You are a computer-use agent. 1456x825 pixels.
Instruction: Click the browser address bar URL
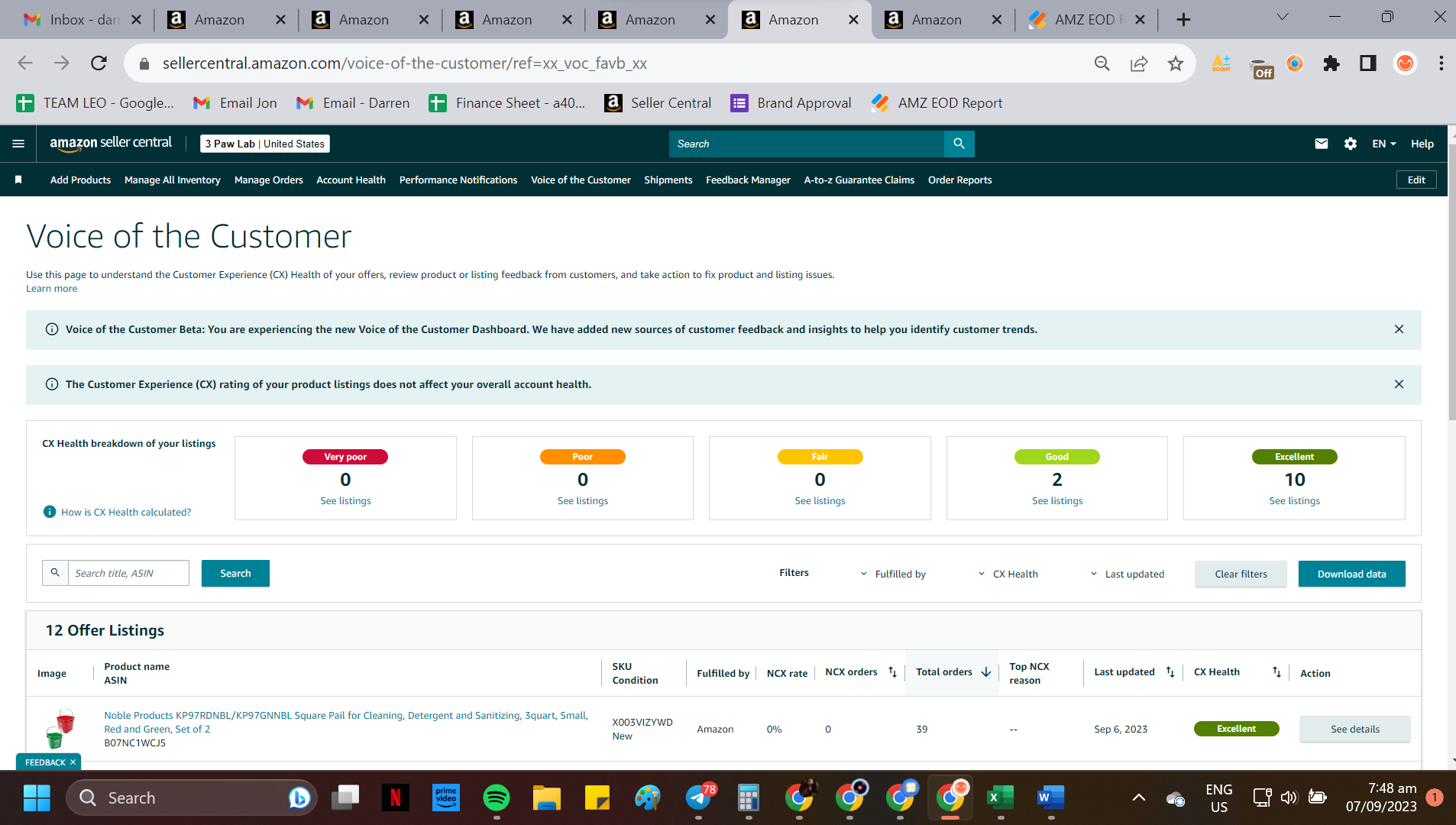(x=404, y=63)
